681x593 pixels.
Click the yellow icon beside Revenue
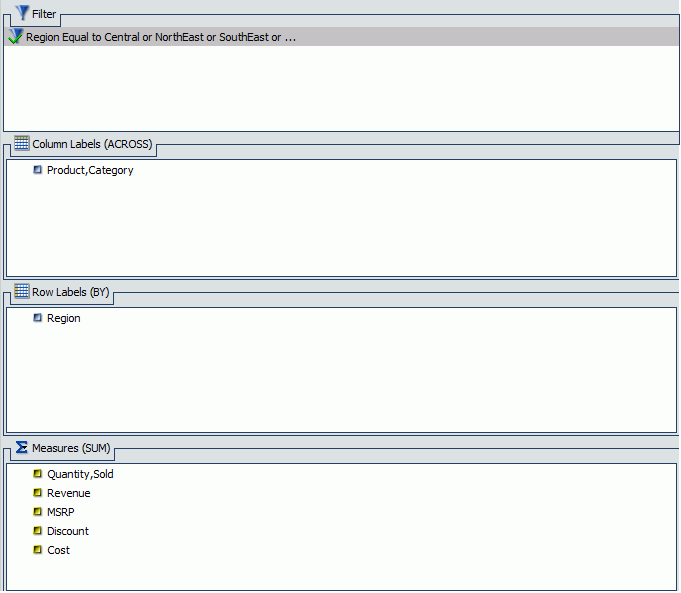point(38,493)
